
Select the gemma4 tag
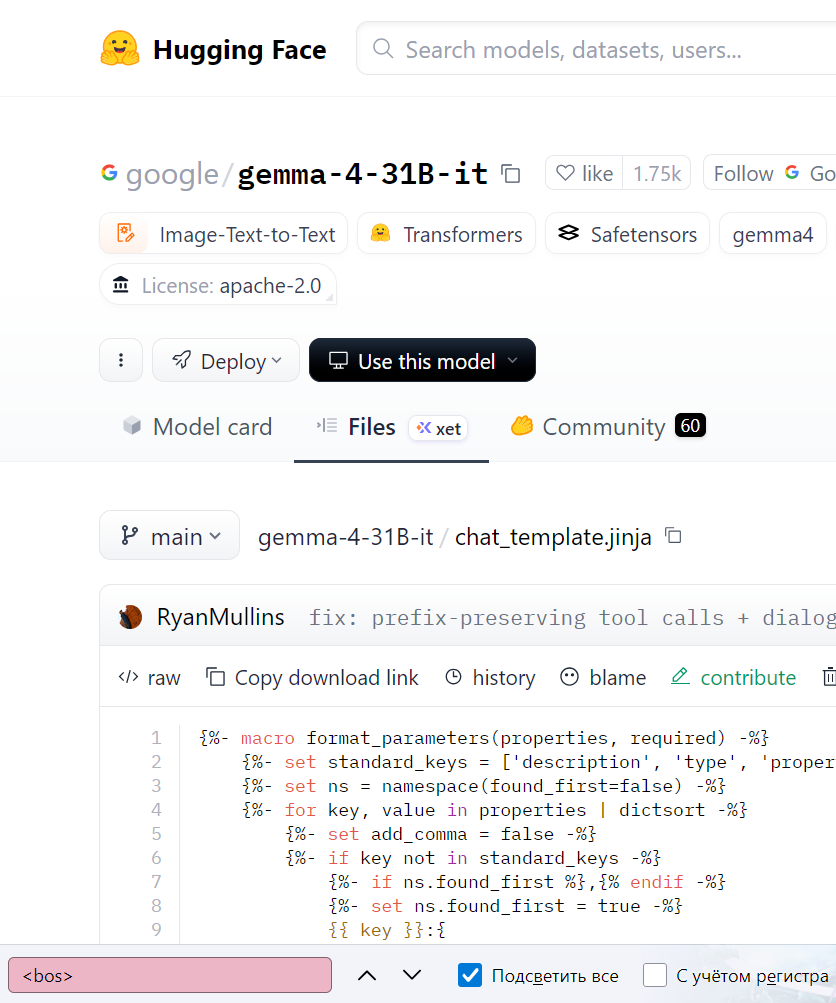tap(773, 233)
